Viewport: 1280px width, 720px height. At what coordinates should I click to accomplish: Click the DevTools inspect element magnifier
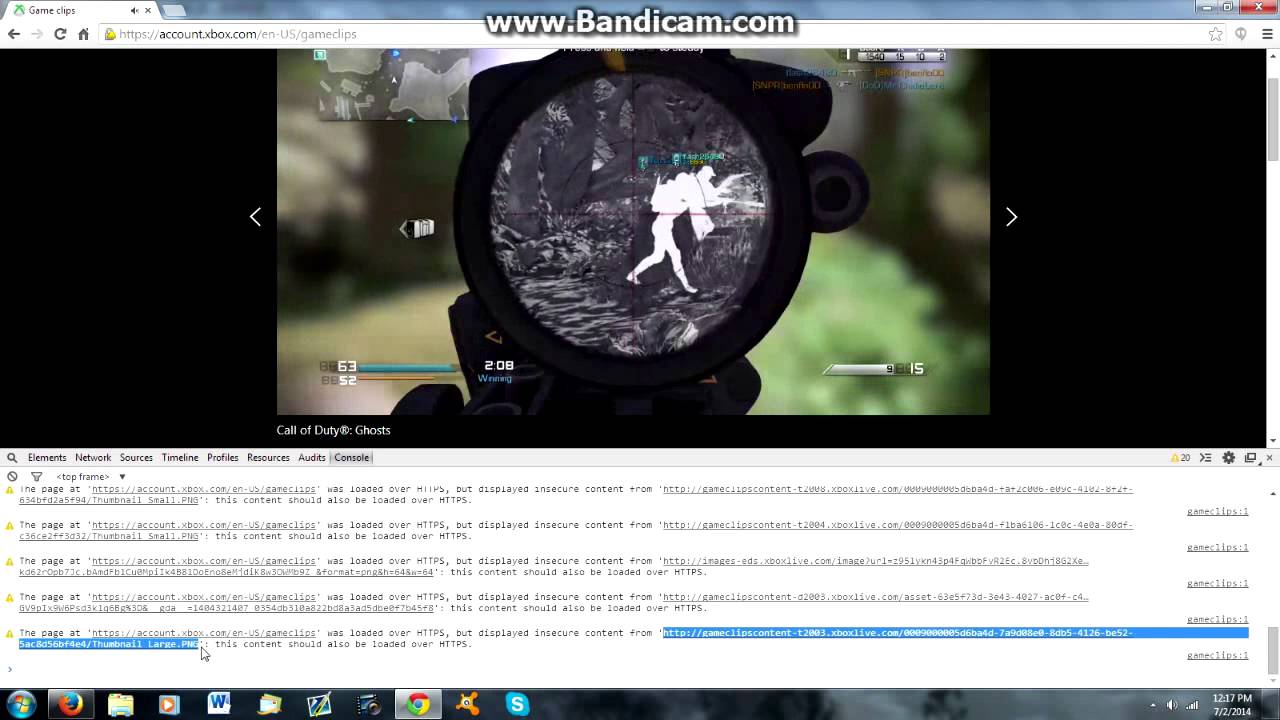(x=12, y=458)
